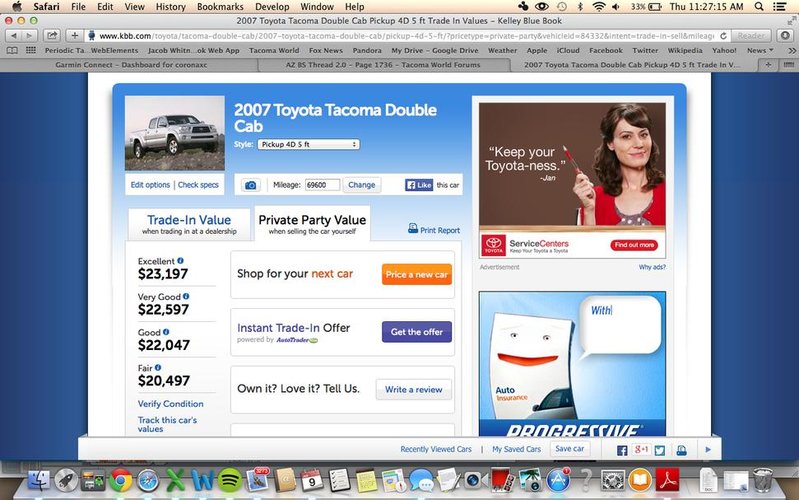This screenshot has height=500, width=799.
Task: Click the Why ads? link
Action: [x=652, y=267]
